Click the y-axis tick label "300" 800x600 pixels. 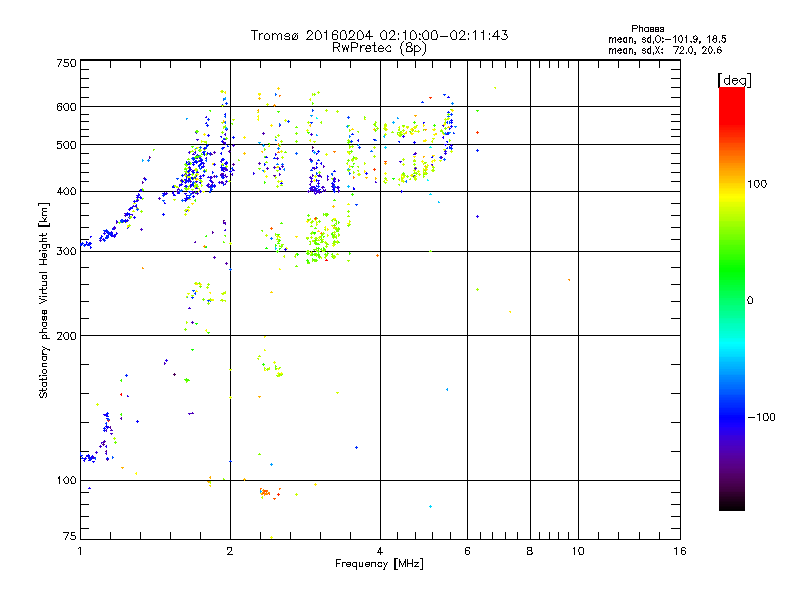pos(66,252)
